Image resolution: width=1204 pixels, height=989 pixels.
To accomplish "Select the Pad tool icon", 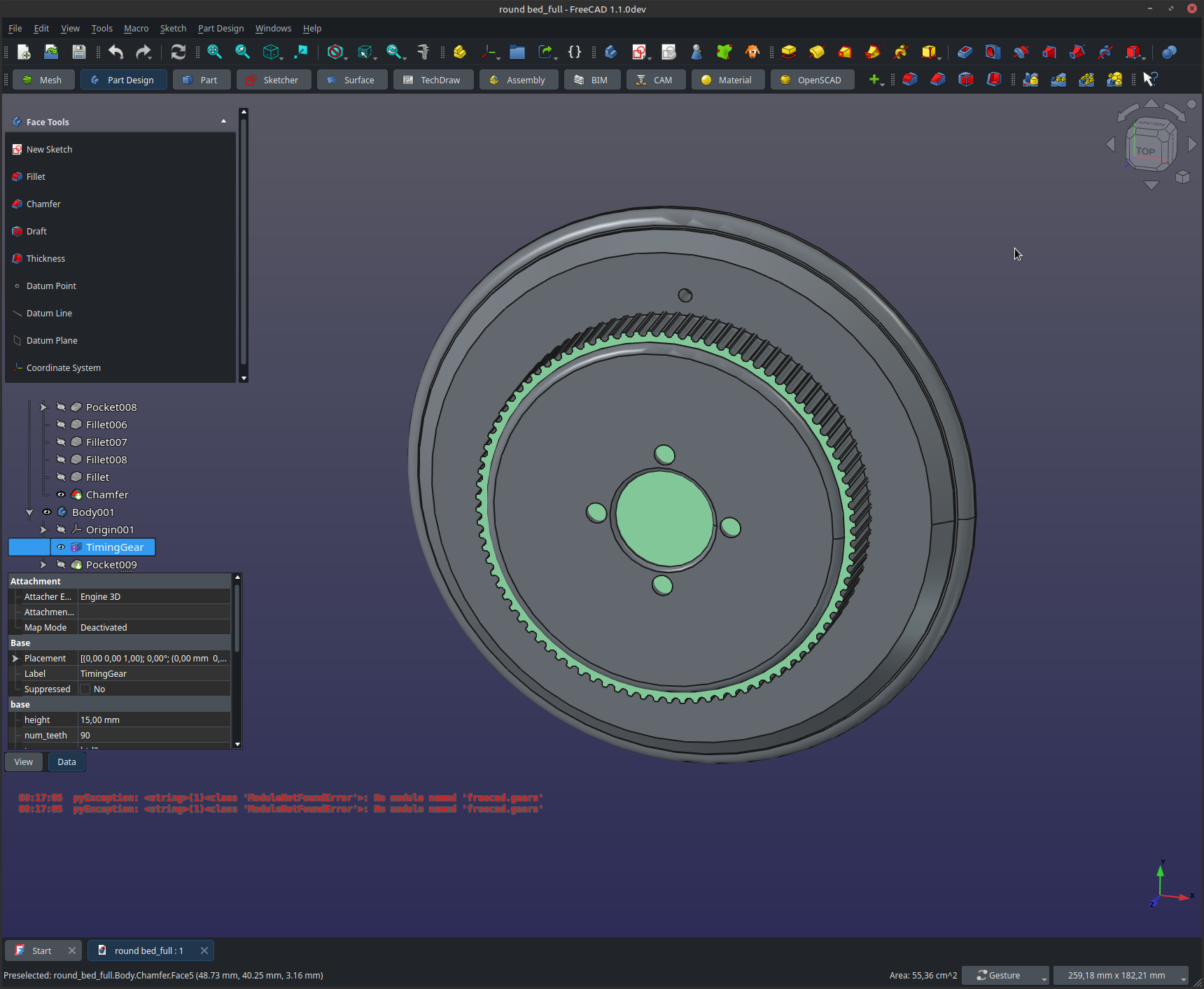I will pos(789,52).
